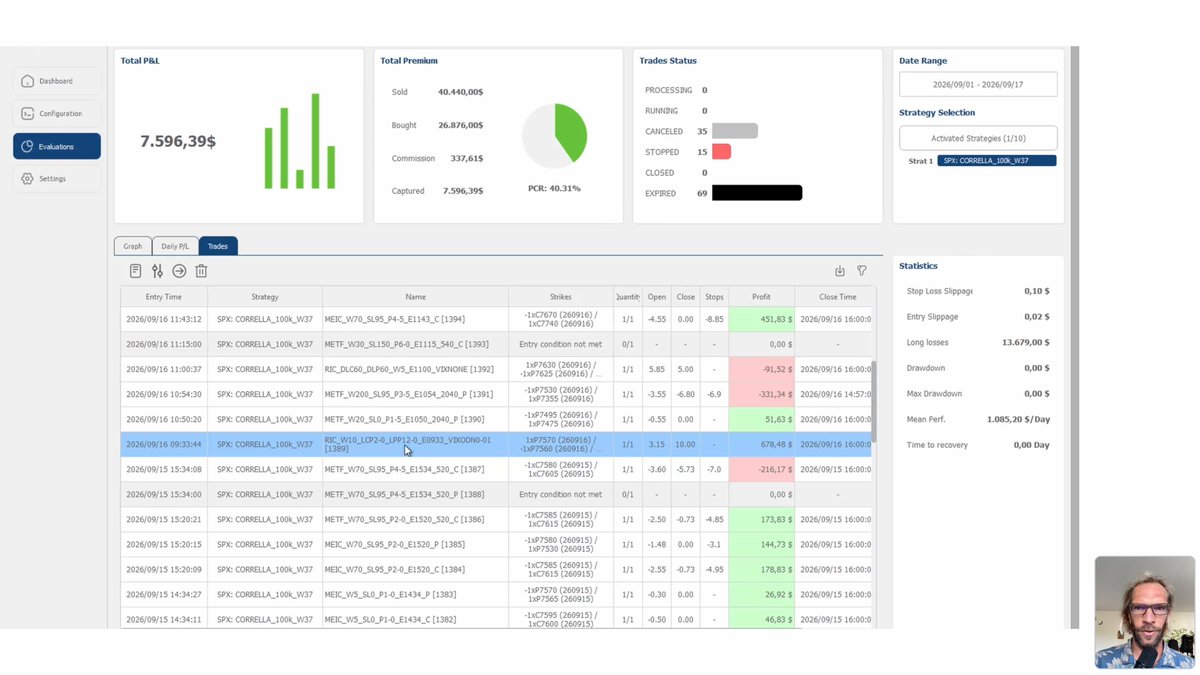Screen dimensions: 1200x675
Task: Click the gray CANCELED status bar
Action: 735,131
